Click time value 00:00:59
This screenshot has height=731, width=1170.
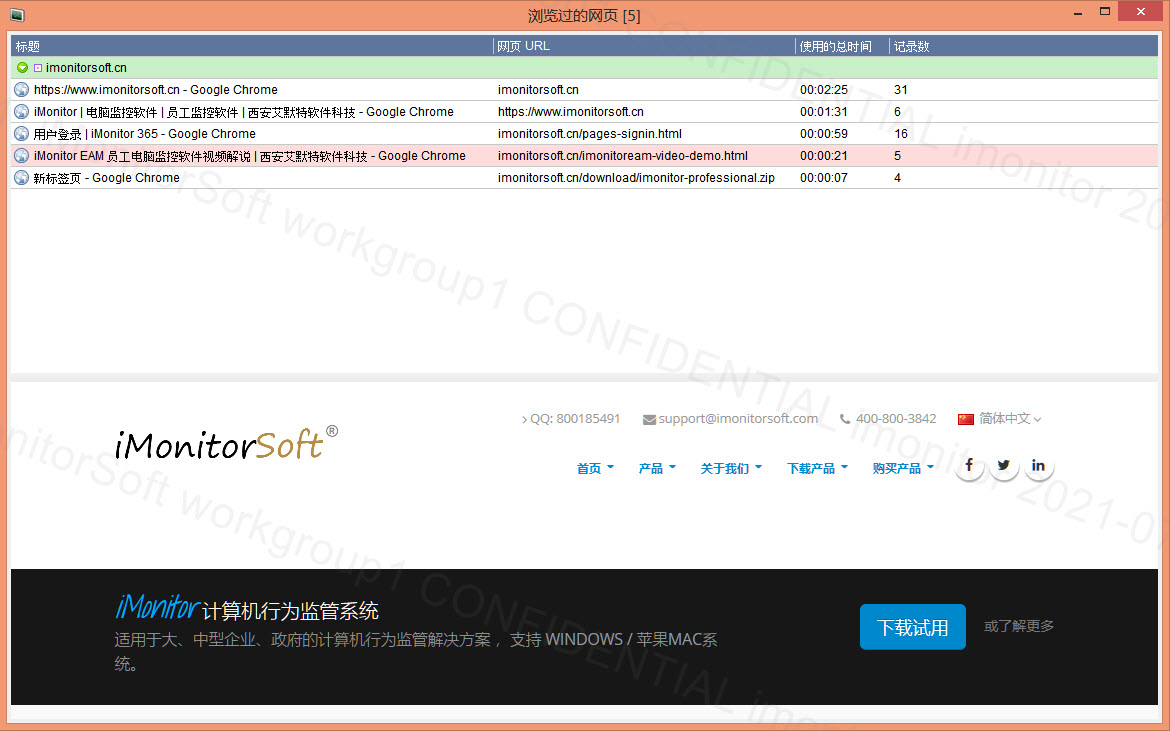tap(824, 134)
